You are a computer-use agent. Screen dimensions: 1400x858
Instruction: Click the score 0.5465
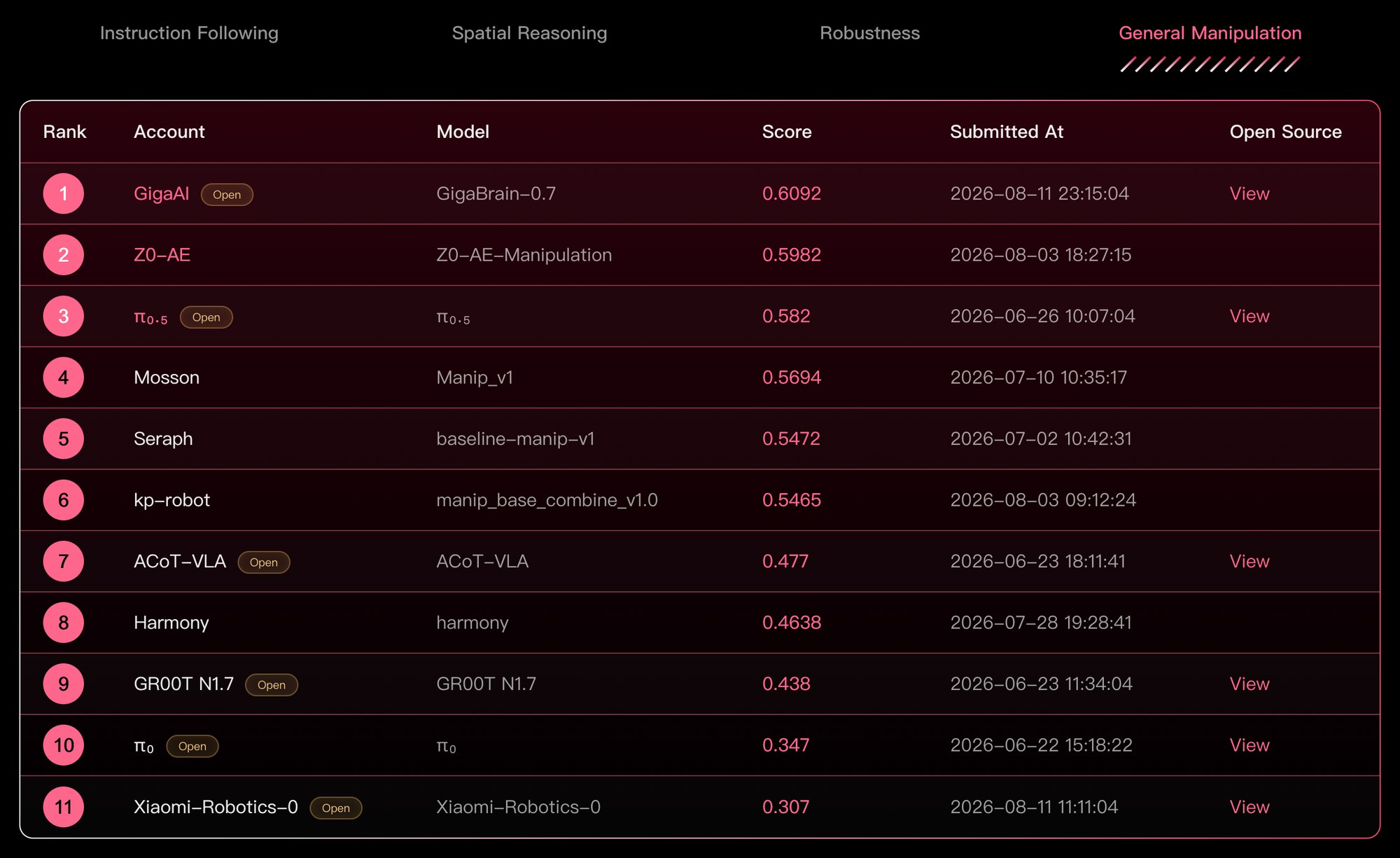pos(792,500)
